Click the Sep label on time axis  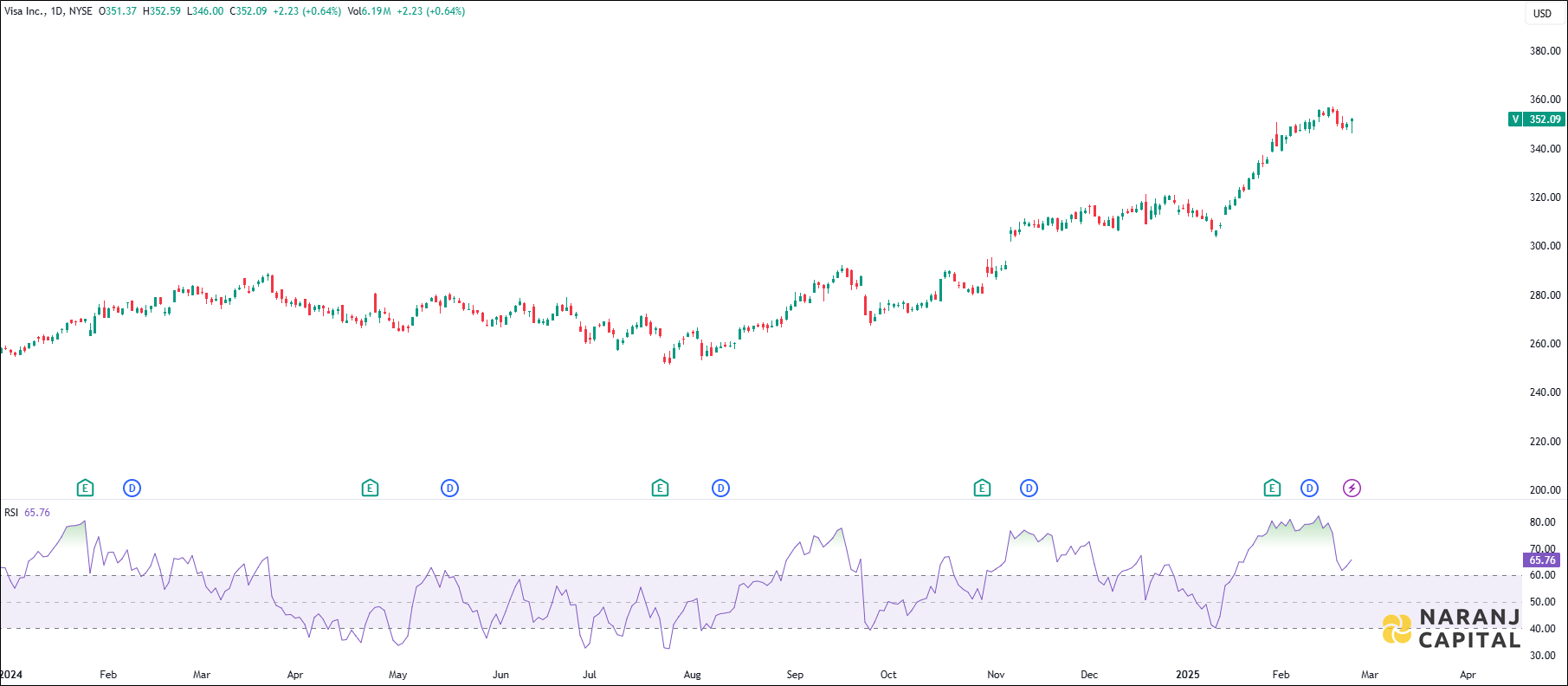pos(795,675)
